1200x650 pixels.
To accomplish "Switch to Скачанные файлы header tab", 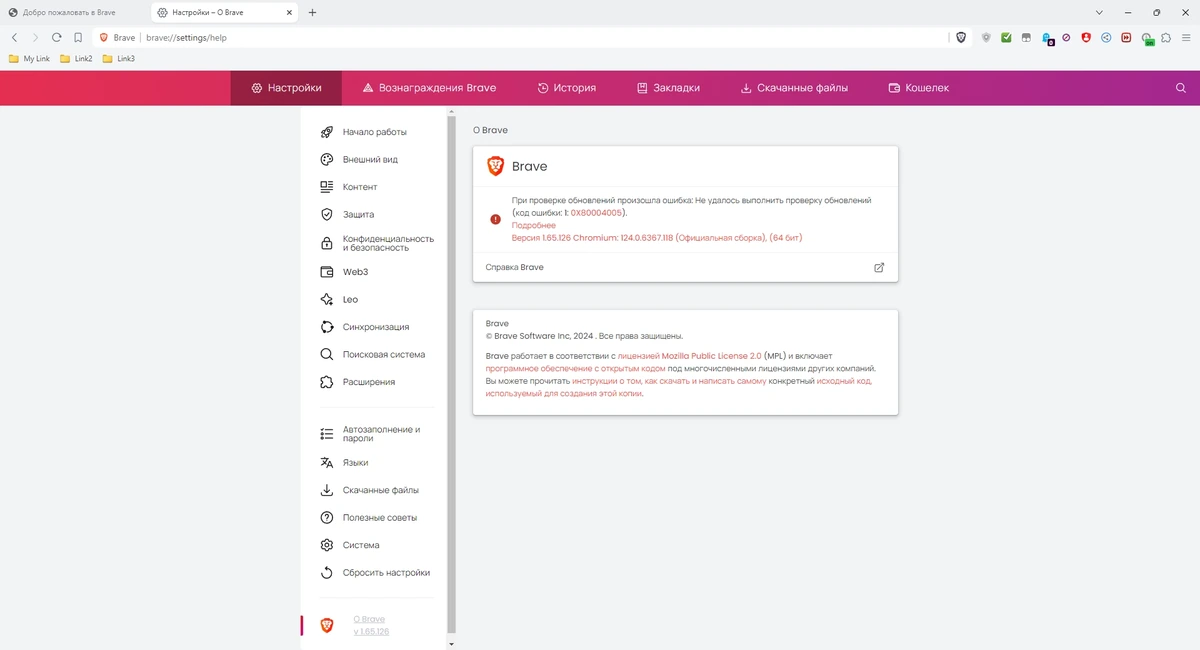I will pyautogui.click(x=794, y=88).
